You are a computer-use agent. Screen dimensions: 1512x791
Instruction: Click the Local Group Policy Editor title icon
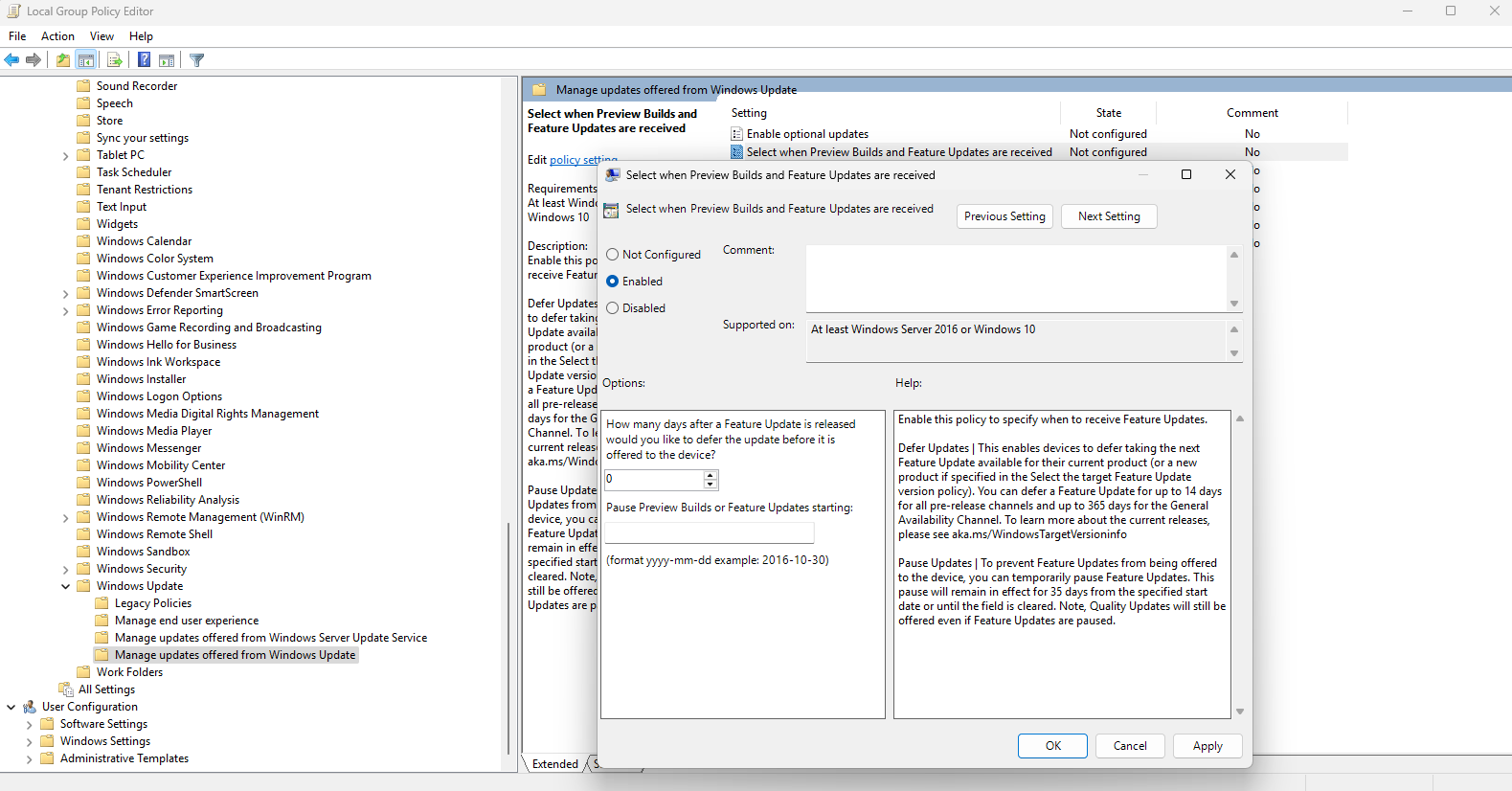(x=13, y=11)
